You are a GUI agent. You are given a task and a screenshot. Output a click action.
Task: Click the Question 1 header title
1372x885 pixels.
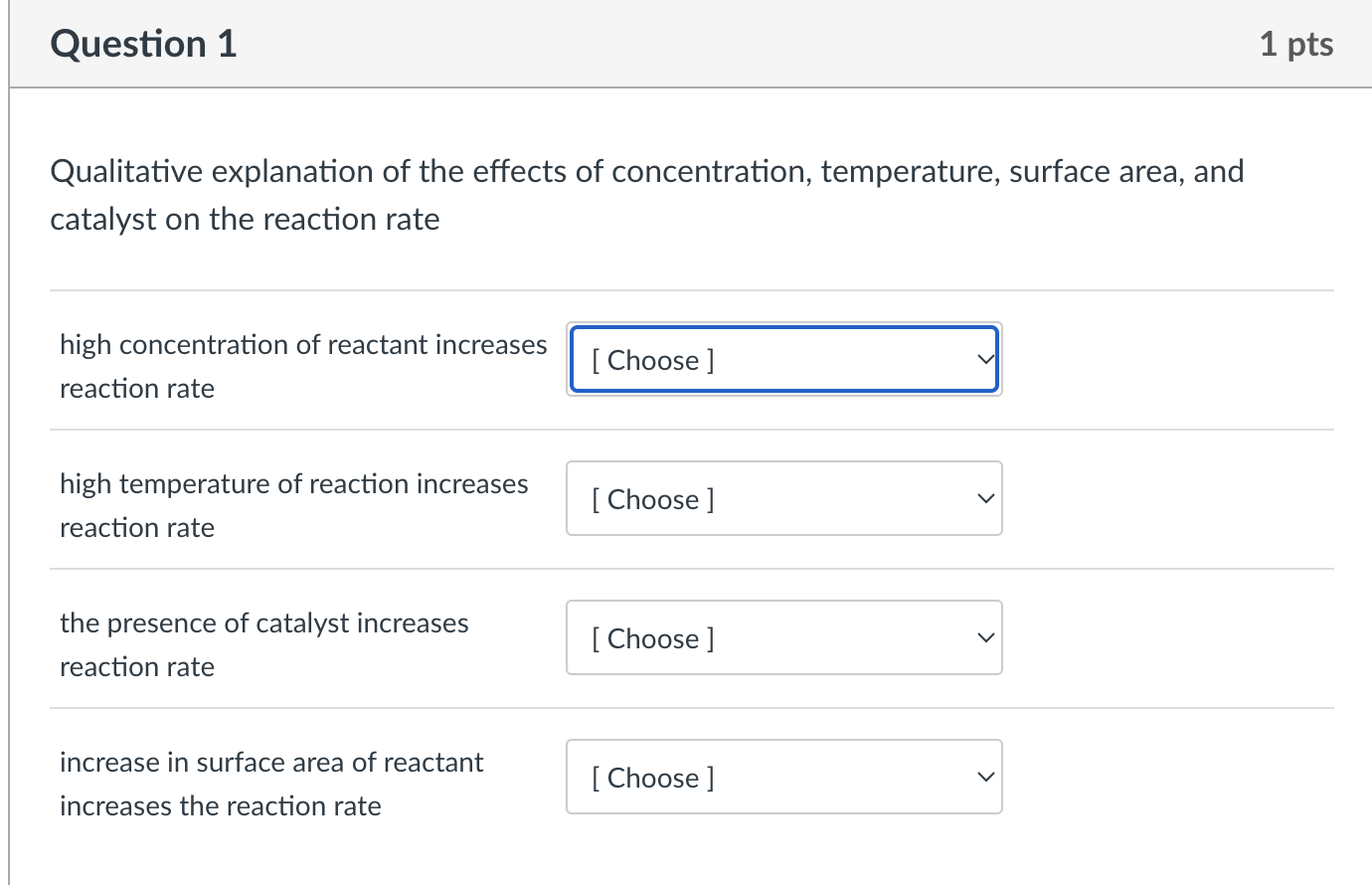pos(142,44)
